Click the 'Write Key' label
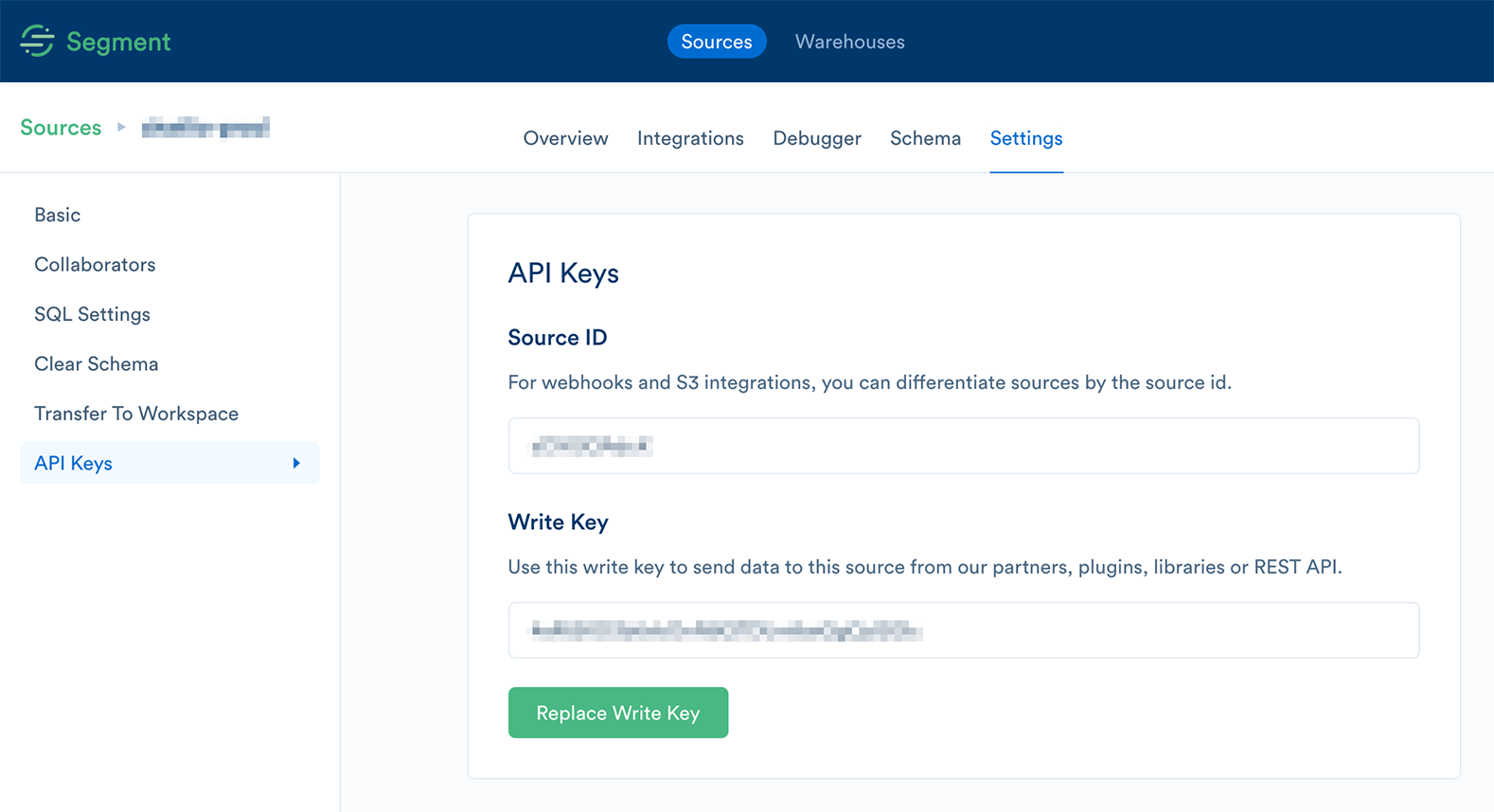The height and width of the screenshot is (812, 1494). (558, 522)
